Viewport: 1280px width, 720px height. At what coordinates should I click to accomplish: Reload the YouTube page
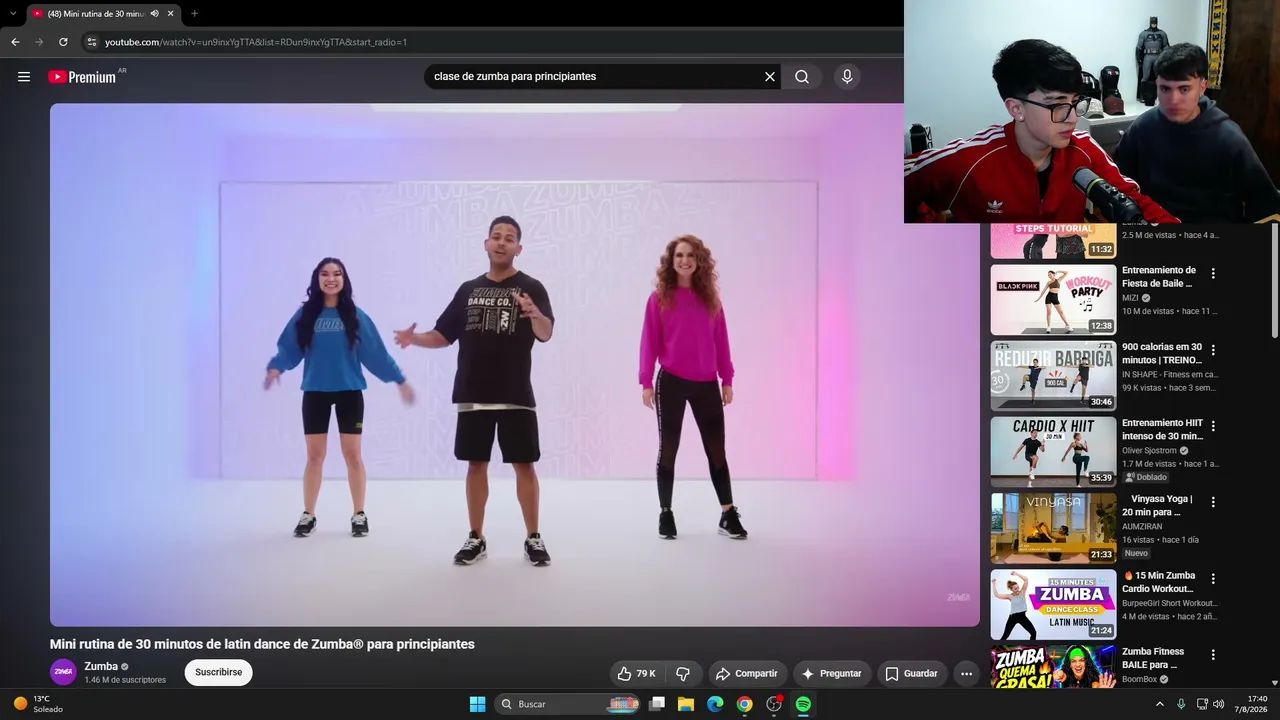click(63, 42)
